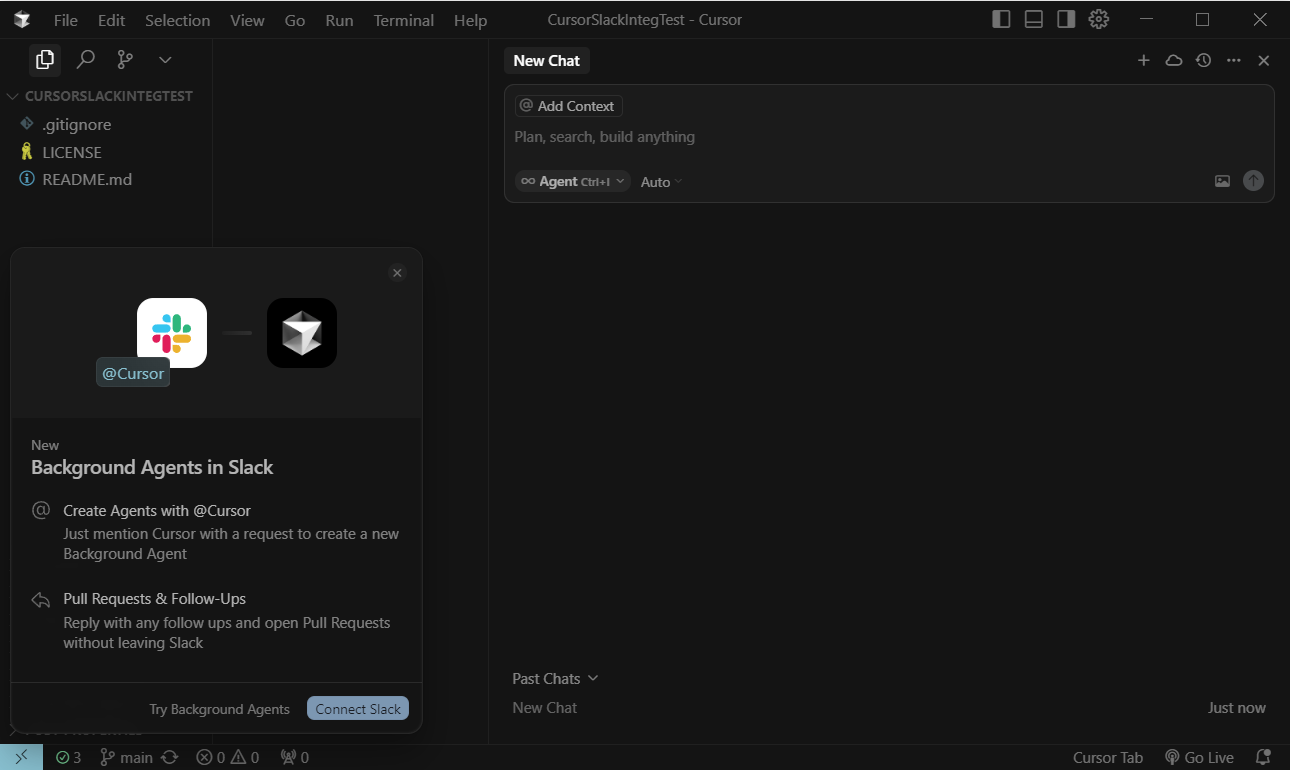View chat history with the clock icon

1203,60
